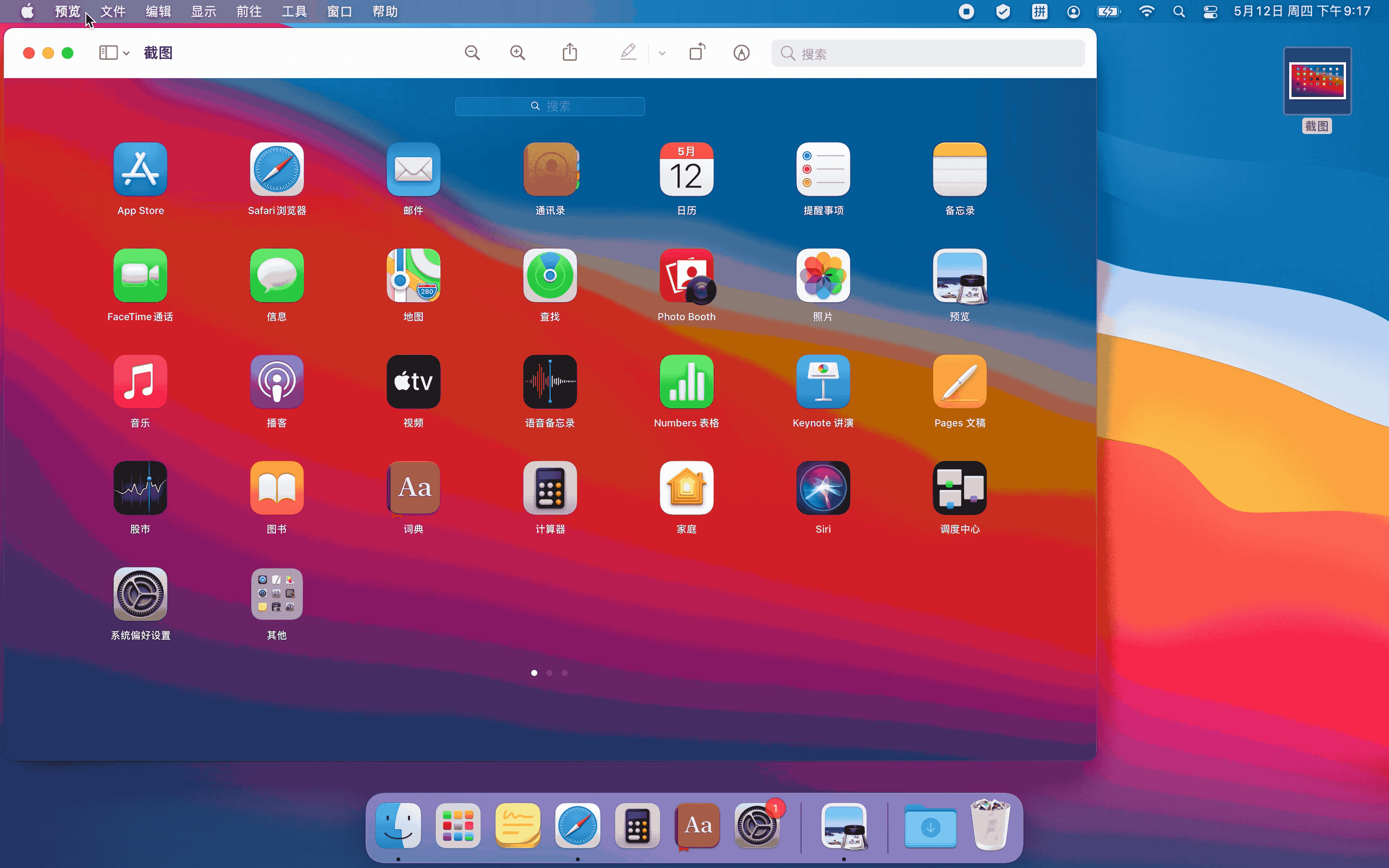Open the 拼 input method menu
1389x868 pixels.
click(1039, 12)
